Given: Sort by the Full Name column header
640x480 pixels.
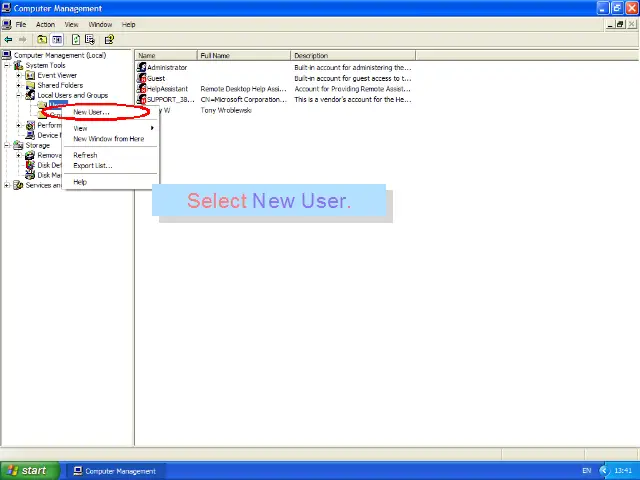Looking at the screenshot, I should pos(244,56).
